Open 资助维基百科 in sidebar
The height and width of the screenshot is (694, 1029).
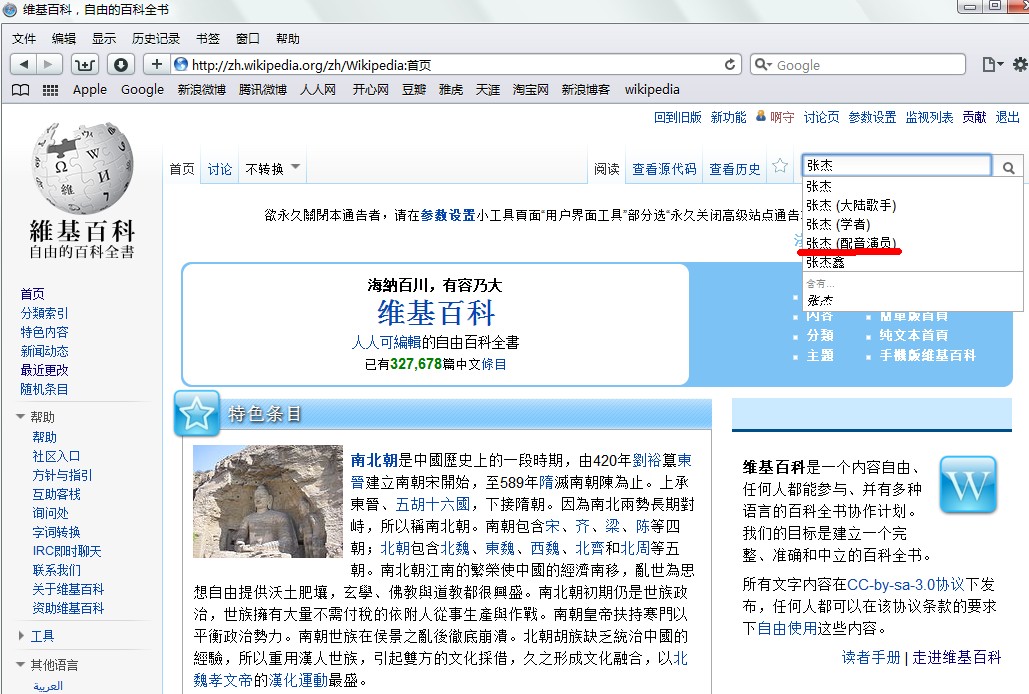(x=68, y=608)
